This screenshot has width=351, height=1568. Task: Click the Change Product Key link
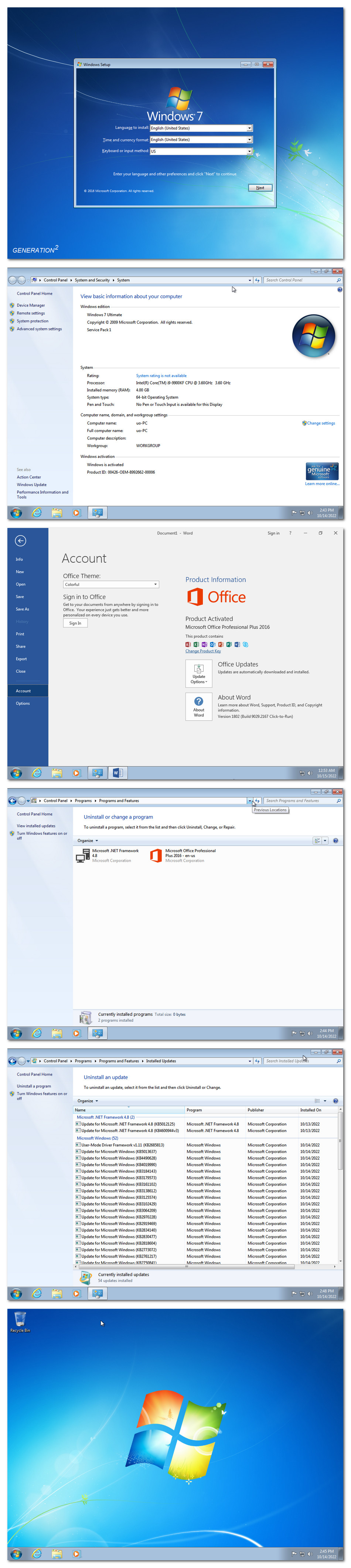click(x=203, y=651)
